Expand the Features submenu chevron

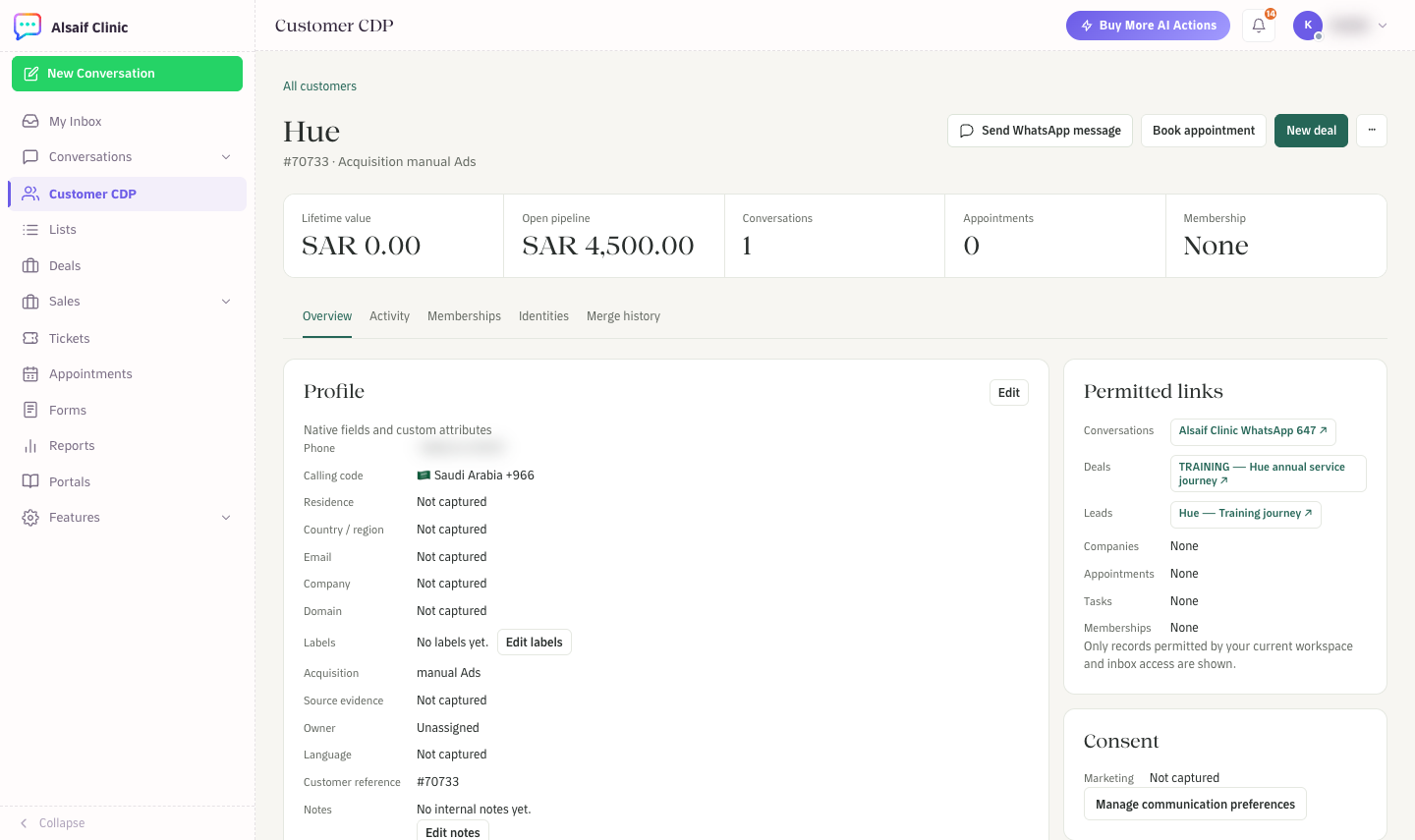(226, 518)
